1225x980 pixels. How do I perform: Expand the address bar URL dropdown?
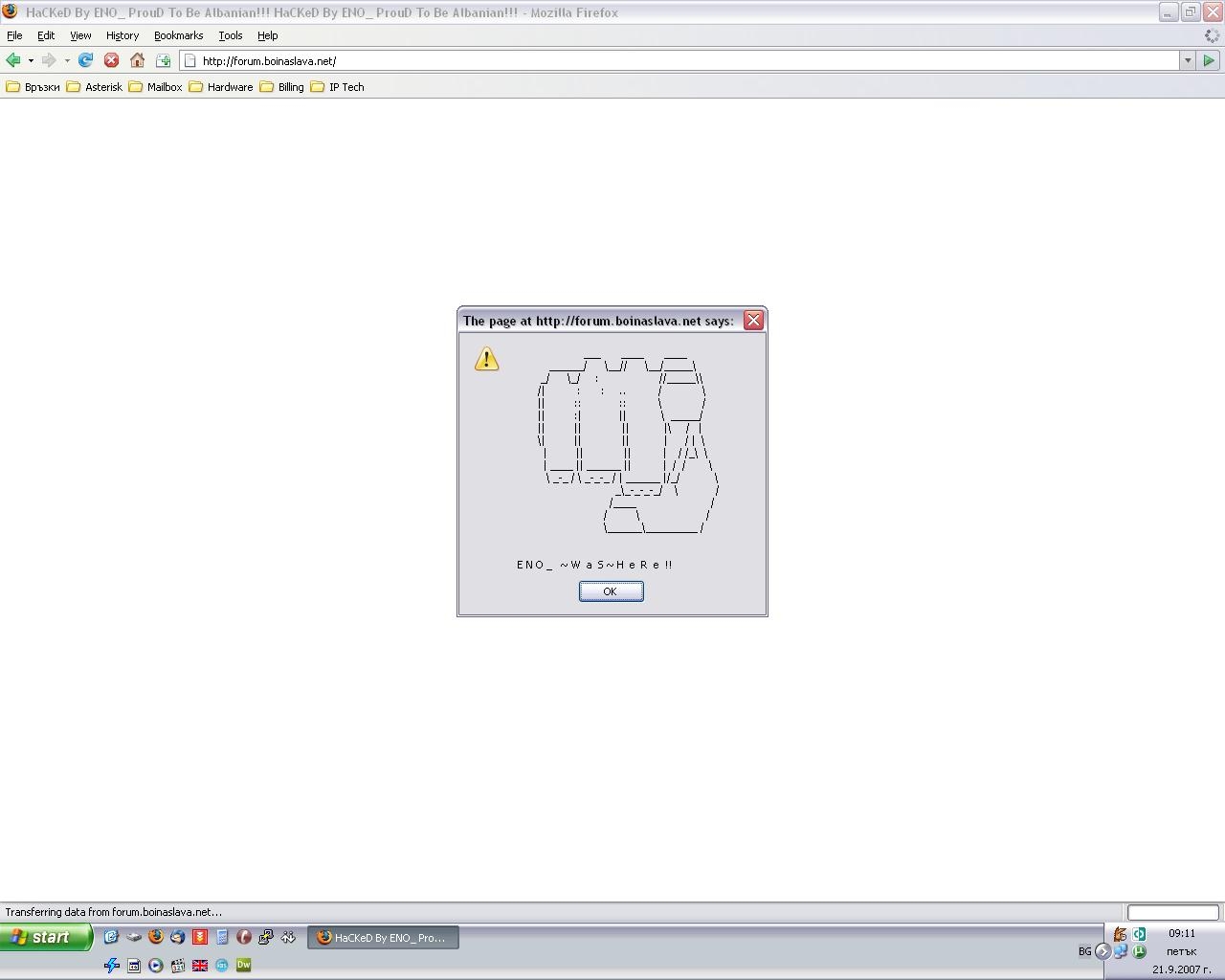1188,60
